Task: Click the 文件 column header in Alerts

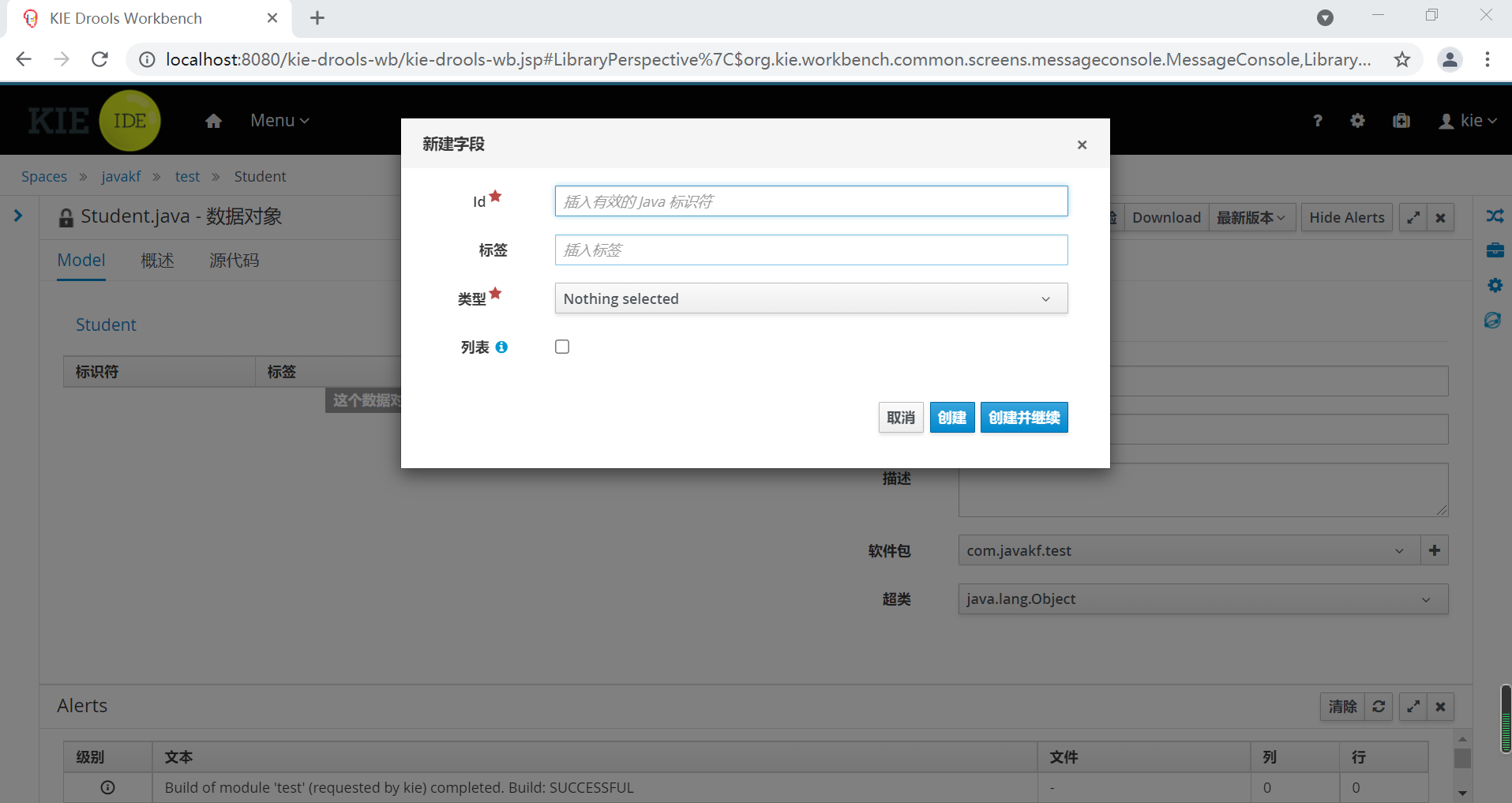Action: [1144, 757]
